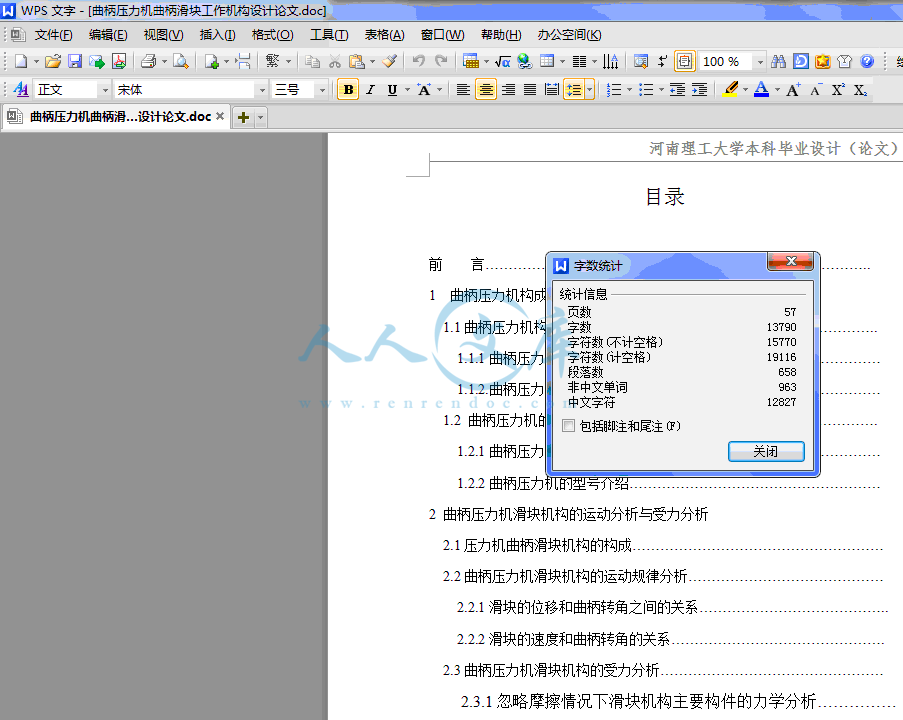903x720 pixels.
Task: Expand the line spacing dropdown arrow
Action: [589, 90]
